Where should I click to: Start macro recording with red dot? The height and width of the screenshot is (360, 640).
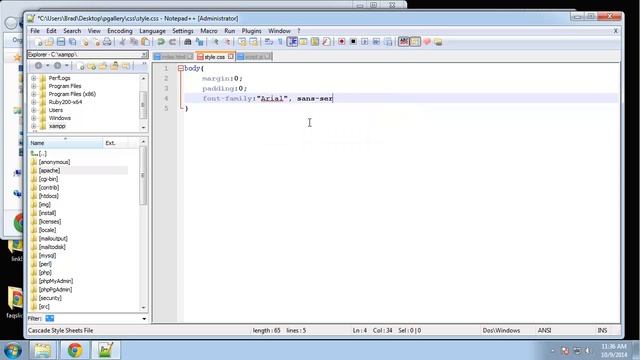click(x=342, y=42)
